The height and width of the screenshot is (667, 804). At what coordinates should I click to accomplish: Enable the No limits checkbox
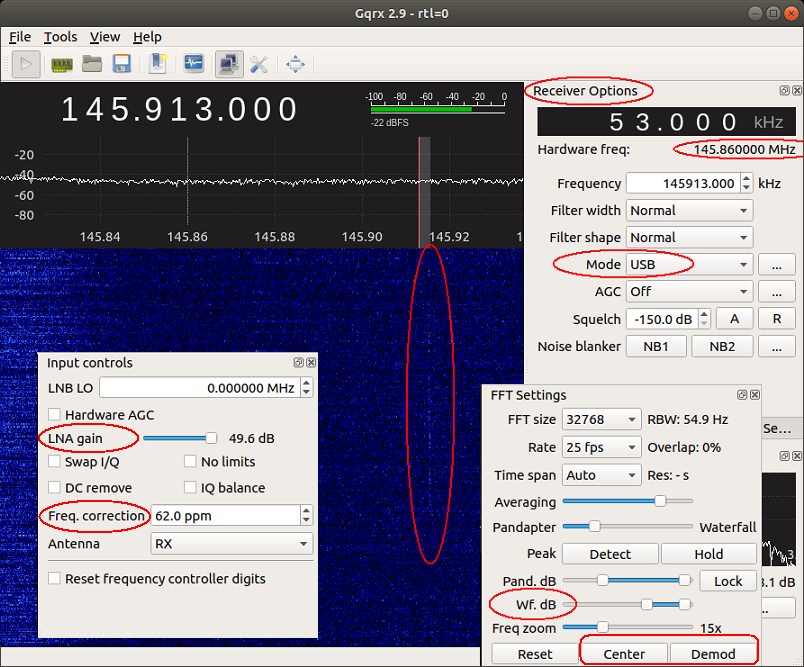pyautogui.click(x=190, y=461)
